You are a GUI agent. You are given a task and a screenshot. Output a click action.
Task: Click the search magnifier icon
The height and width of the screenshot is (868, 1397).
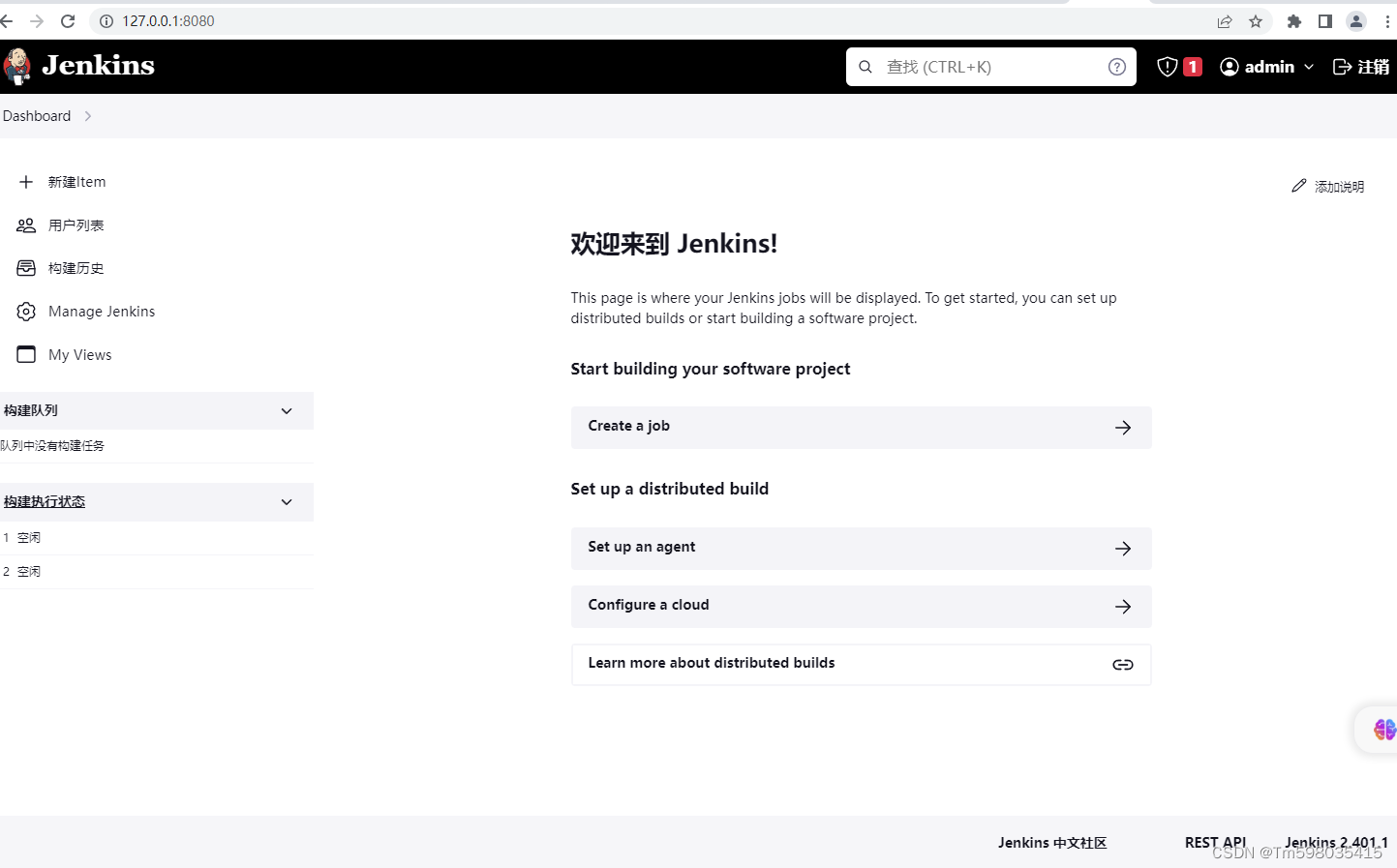(x=866, y=67)
